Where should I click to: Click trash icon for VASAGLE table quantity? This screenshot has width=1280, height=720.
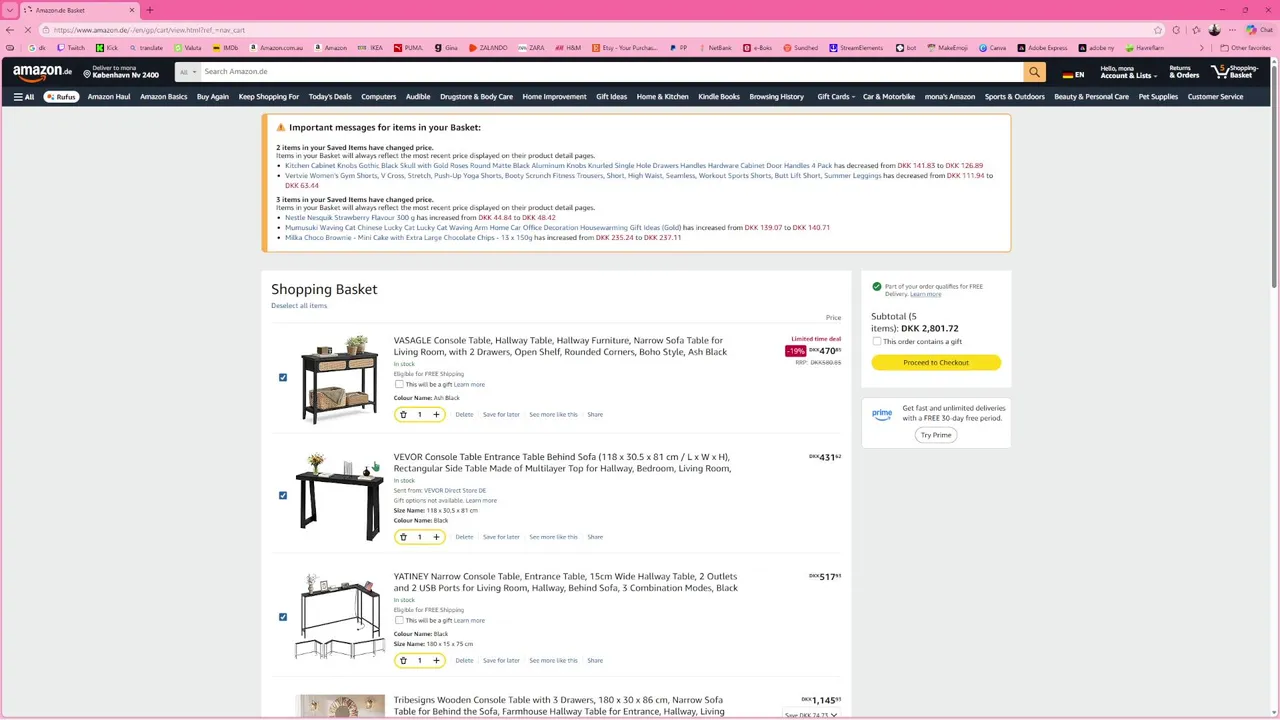403,414
